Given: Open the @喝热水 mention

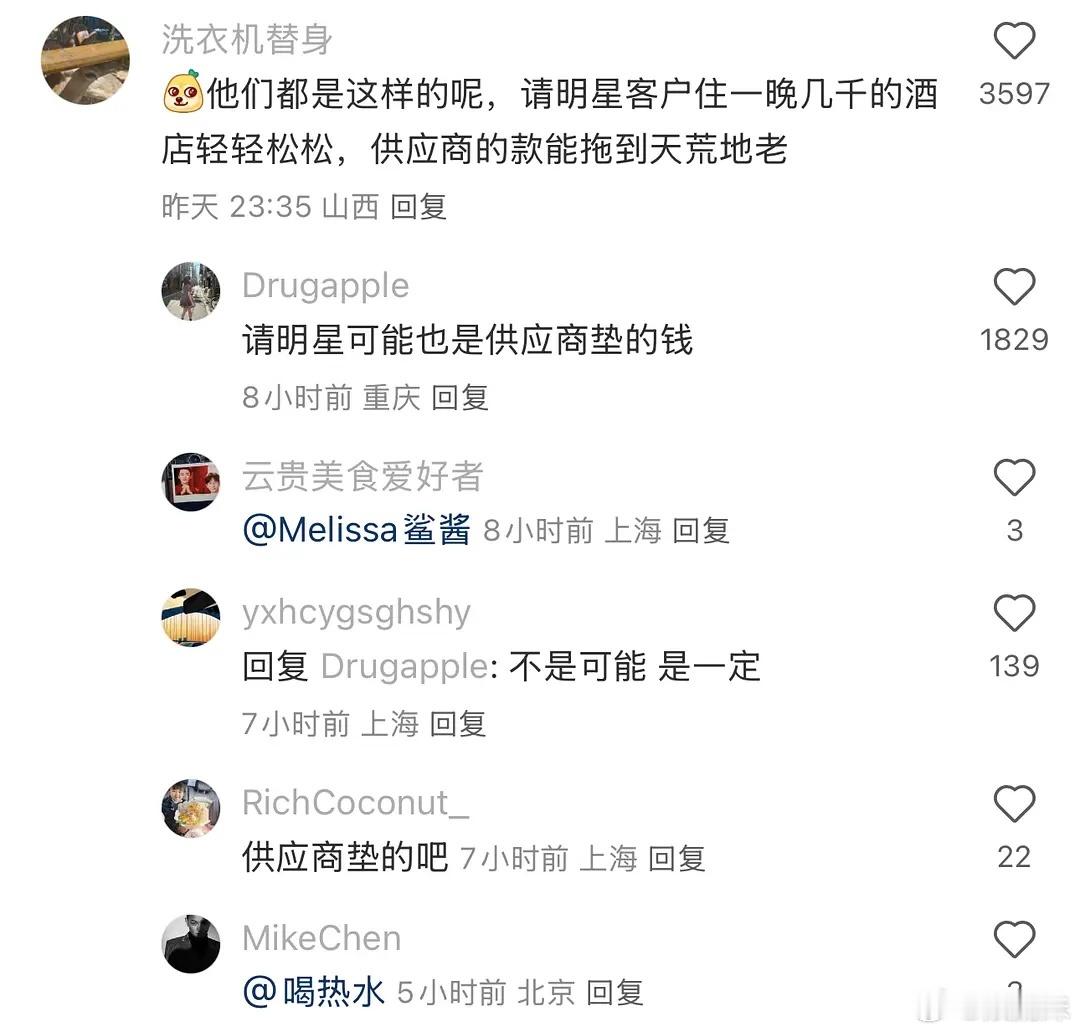Looking at the screenshot, I should coord(313,992).
